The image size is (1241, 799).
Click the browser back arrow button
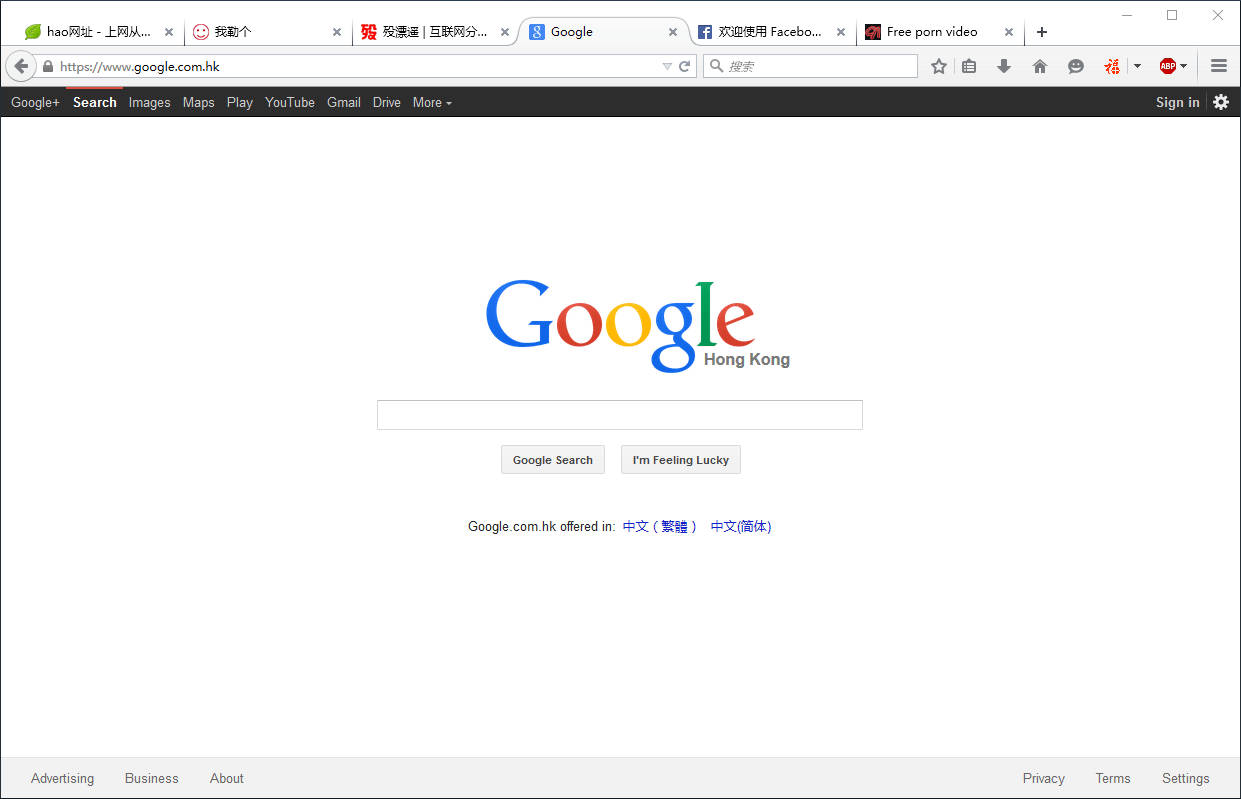point(21,66)
